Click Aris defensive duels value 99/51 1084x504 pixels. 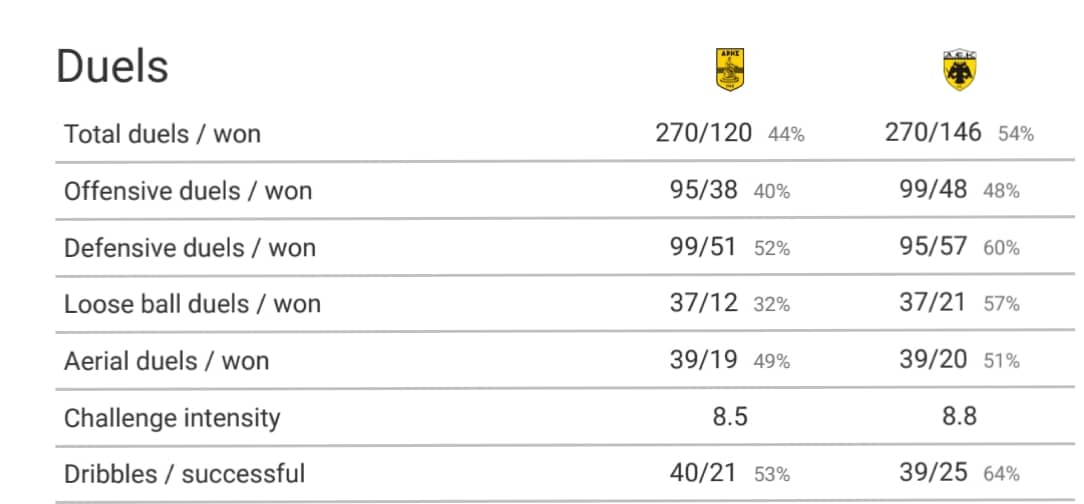click(x=703, y=247)
